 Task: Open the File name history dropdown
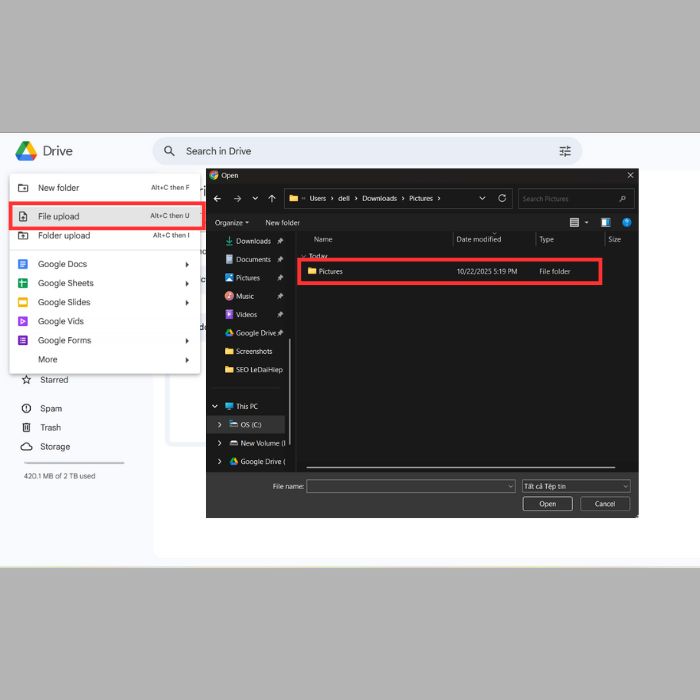510,486
